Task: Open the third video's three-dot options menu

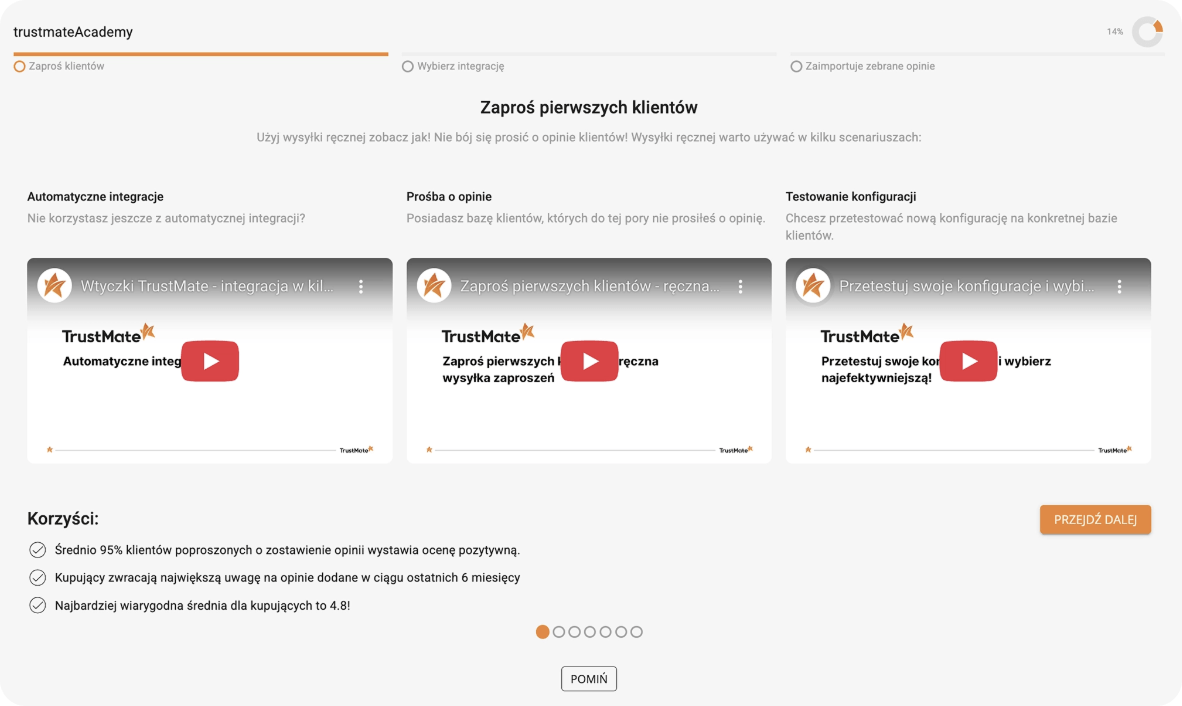Action: click(1119, 286)
